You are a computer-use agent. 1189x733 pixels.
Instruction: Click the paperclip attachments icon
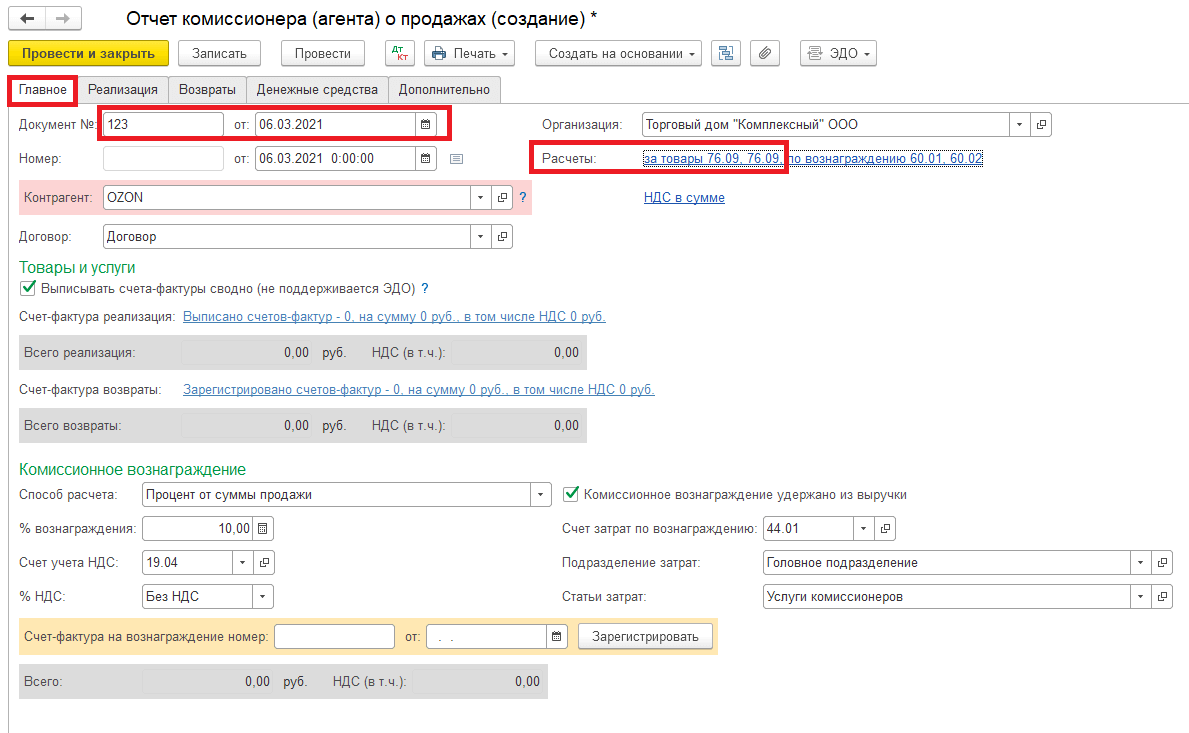[x=765, y=53]
